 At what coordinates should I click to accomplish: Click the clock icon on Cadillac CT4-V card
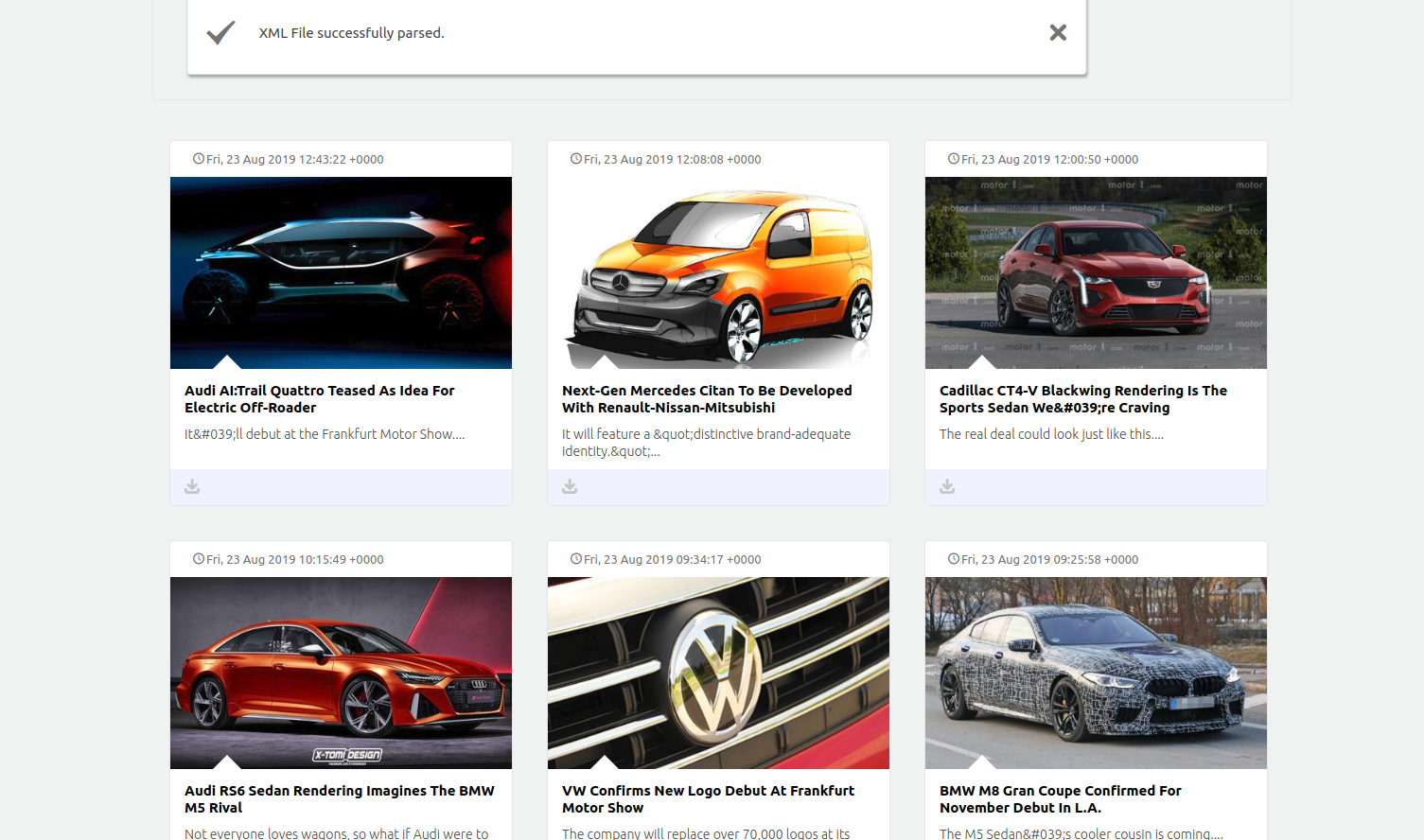[x=954, y=159]
